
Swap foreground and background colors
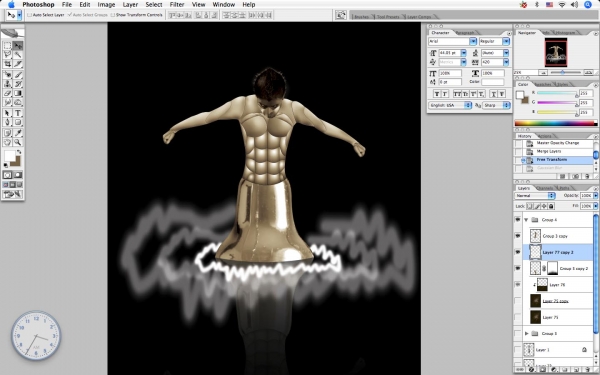point(19,152)
